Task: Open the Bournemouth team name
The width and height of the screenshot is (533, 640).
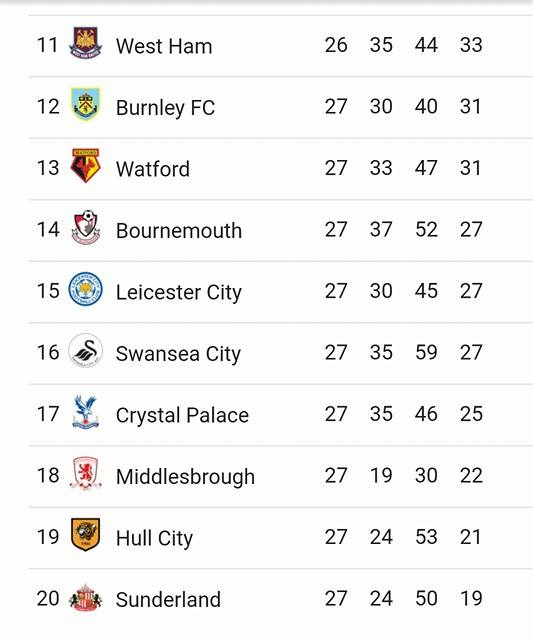Action: tap(179, 231)
